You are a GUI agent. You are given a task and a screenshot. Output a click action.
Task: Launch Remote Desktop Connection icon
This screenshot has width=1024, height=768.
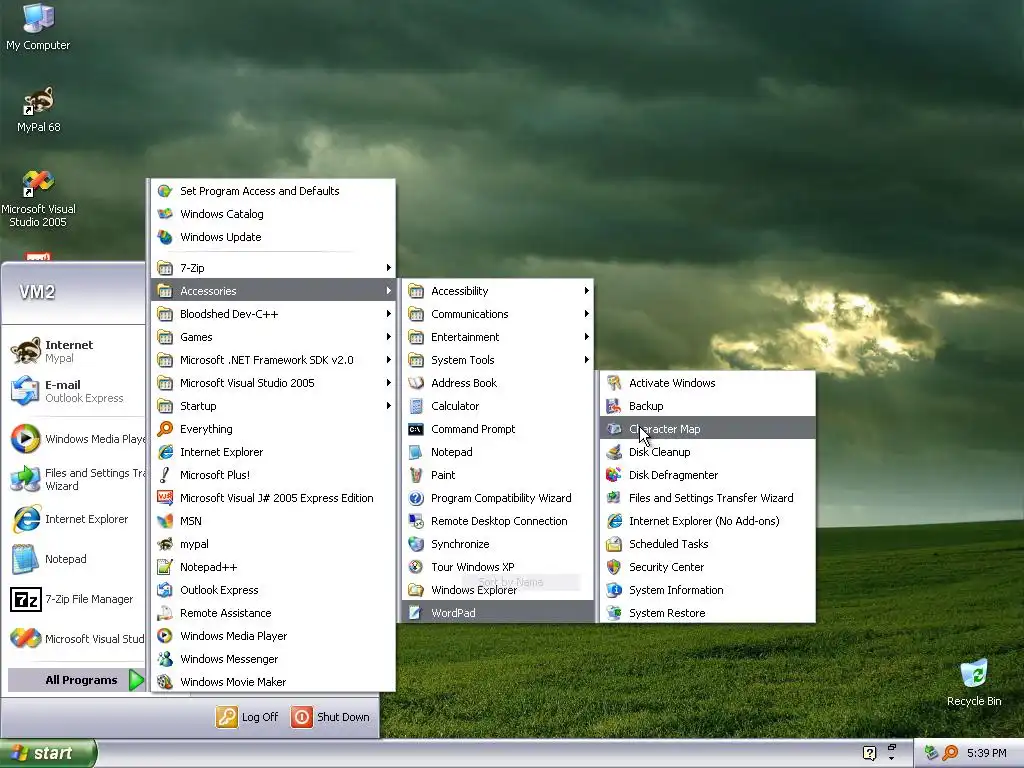click(416, 521)
